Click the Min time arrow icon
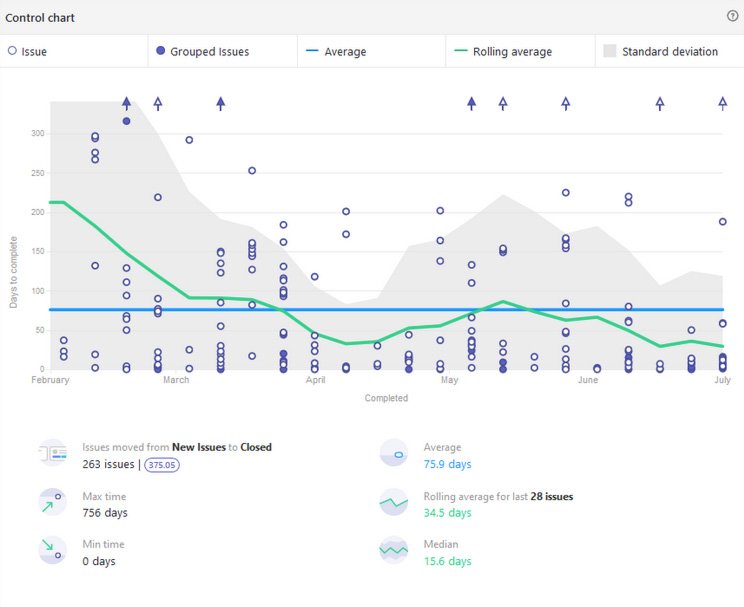The width and height of the screenshot is (744, 607). click(x=53, y=550)
